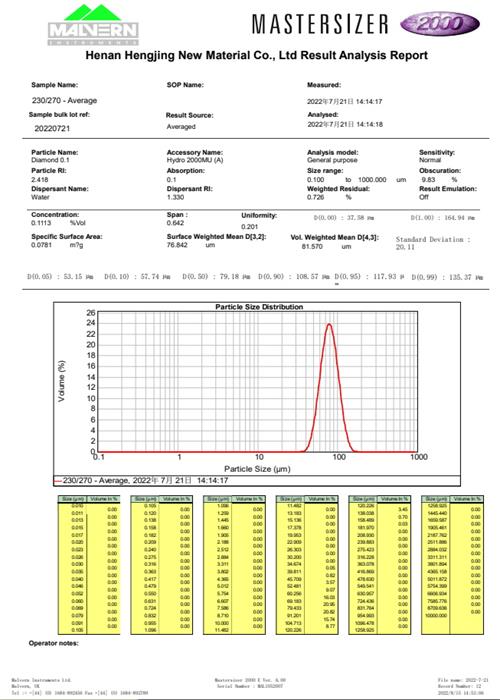Click the Mastersizer 2000 E version footer text
Image resolution: width=500 pixels, height=700 pixels.
click(x=250, y=680)
